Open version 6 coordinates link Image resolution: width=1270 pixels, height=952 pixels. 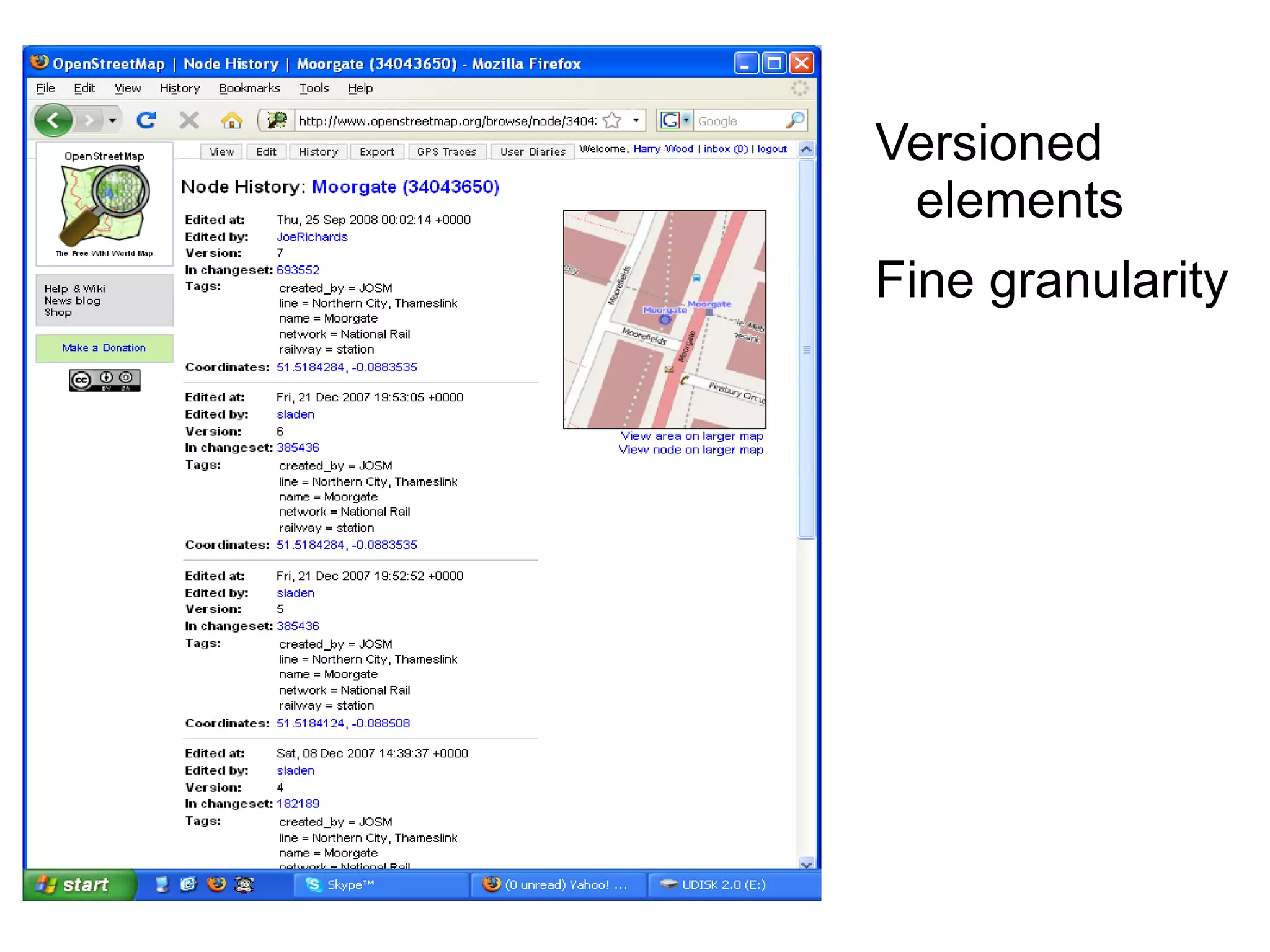[347, 545]
